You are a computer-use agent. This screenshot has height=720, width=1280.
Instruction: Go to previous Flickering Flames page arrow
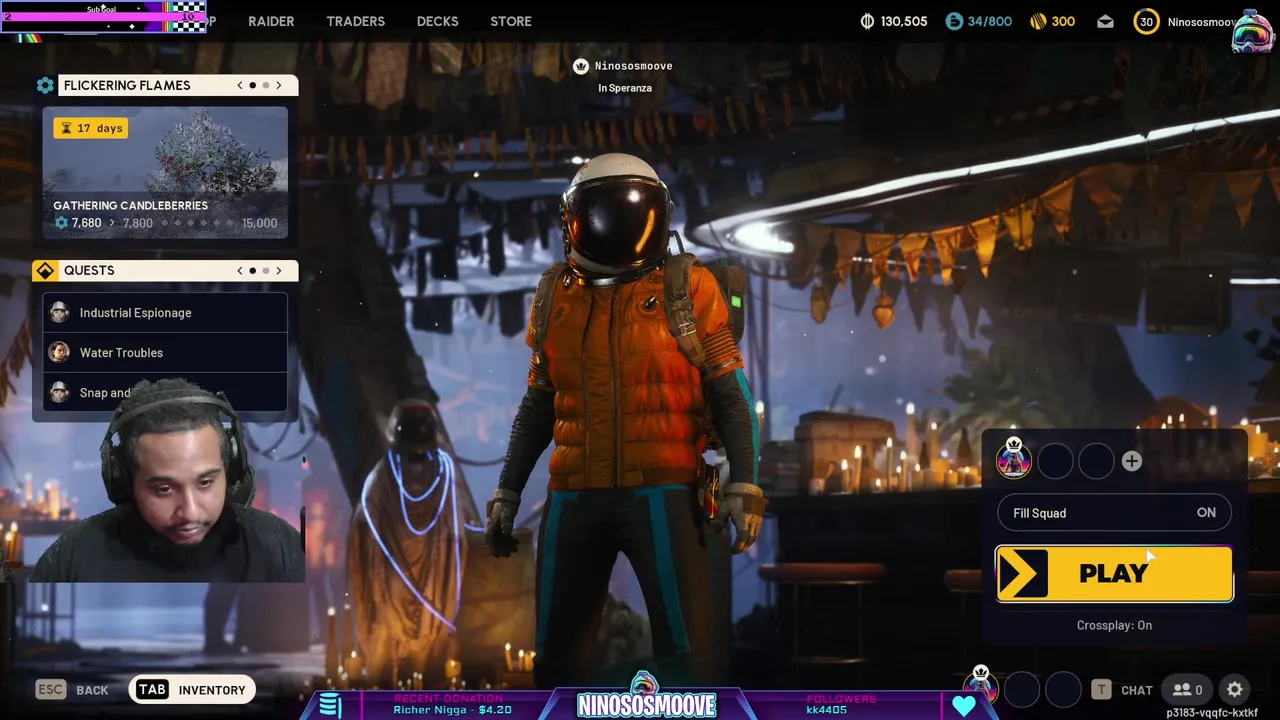pos(240,85)
